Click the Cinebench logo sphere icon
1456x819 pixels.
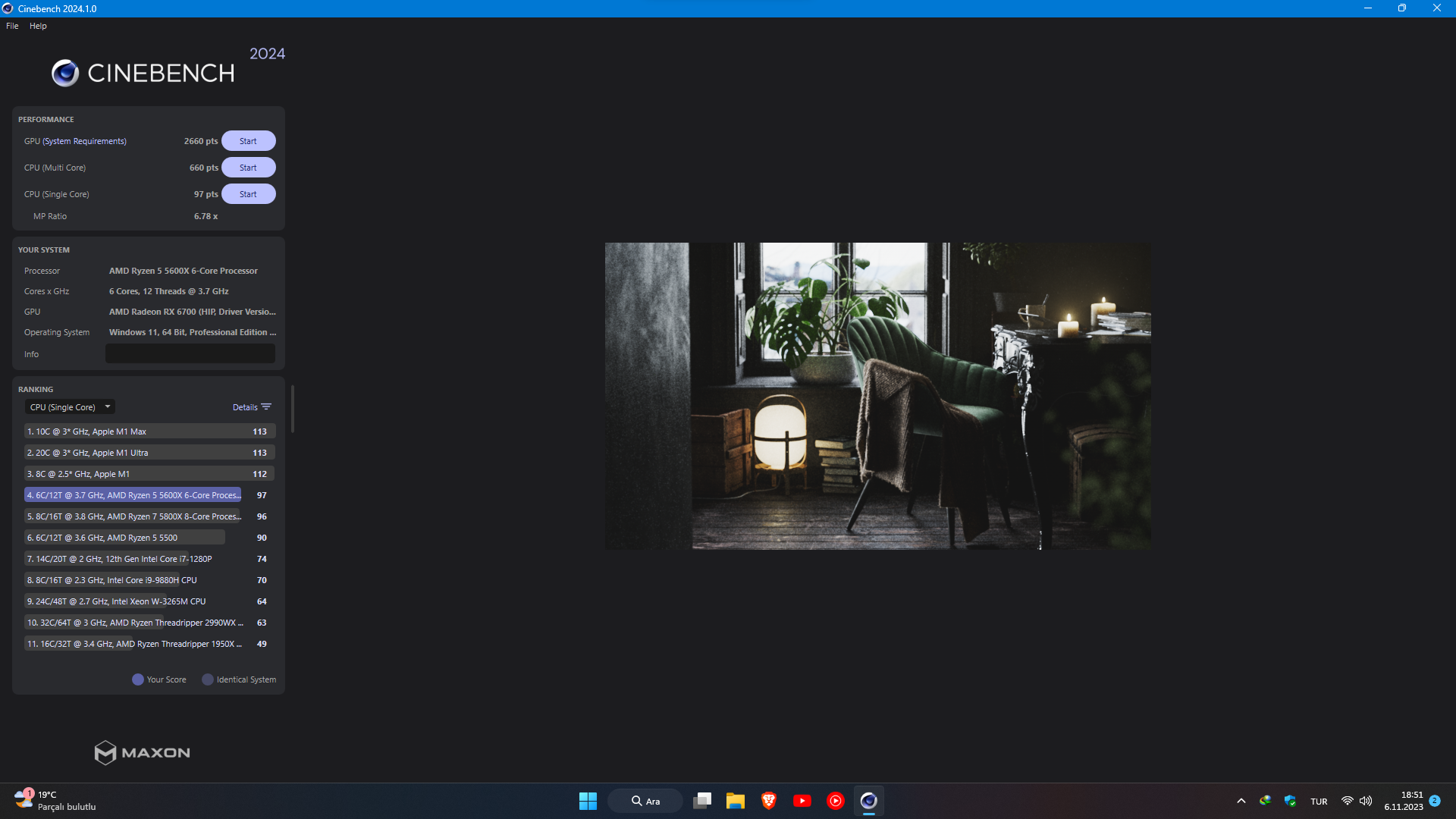click(65, 73)
